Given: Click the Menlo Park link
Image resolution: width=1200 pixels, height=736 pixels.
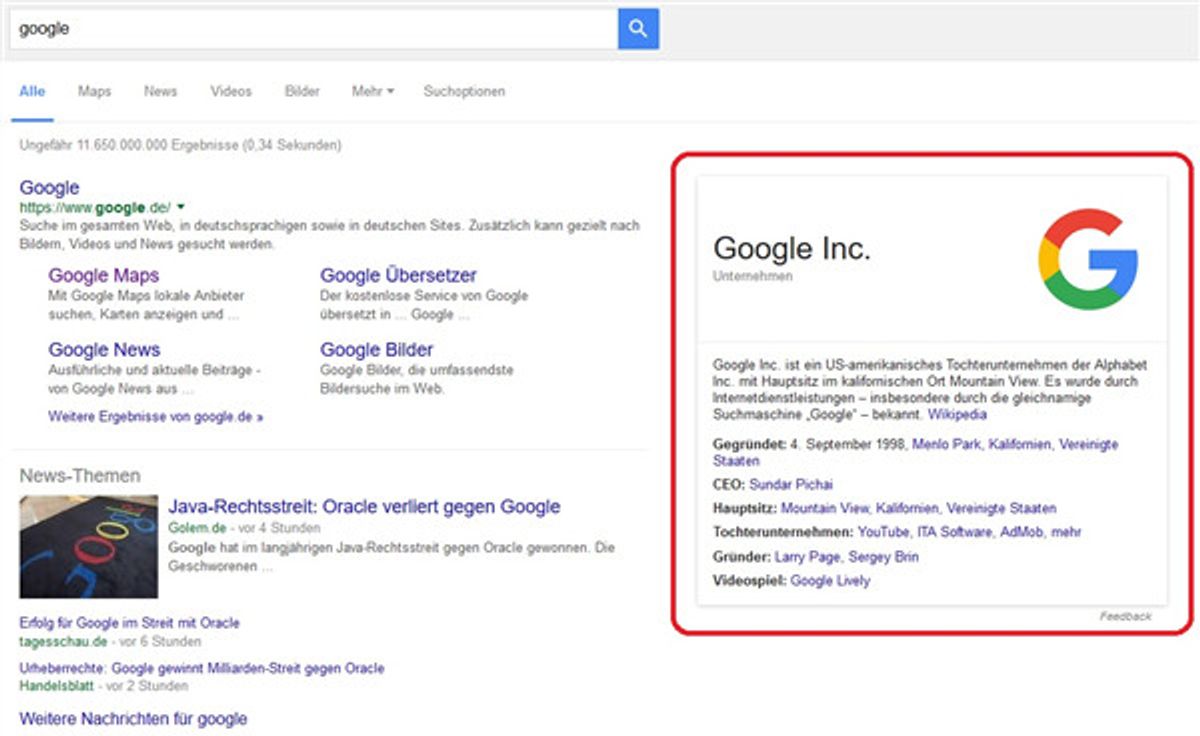Looking at the screenshot, I should (946, 444).
